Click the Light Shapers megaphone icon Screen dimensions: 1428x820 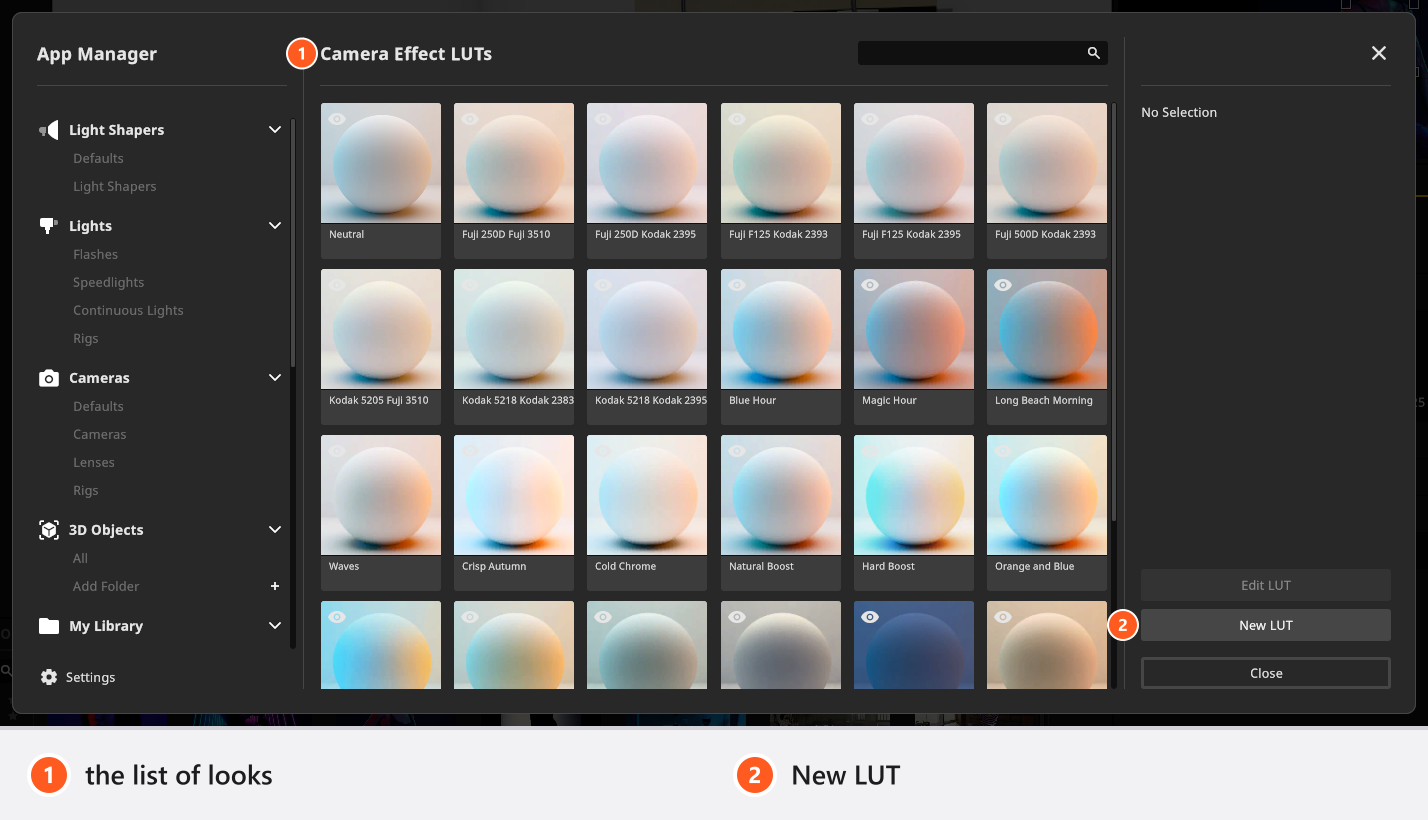pos(49,130)
